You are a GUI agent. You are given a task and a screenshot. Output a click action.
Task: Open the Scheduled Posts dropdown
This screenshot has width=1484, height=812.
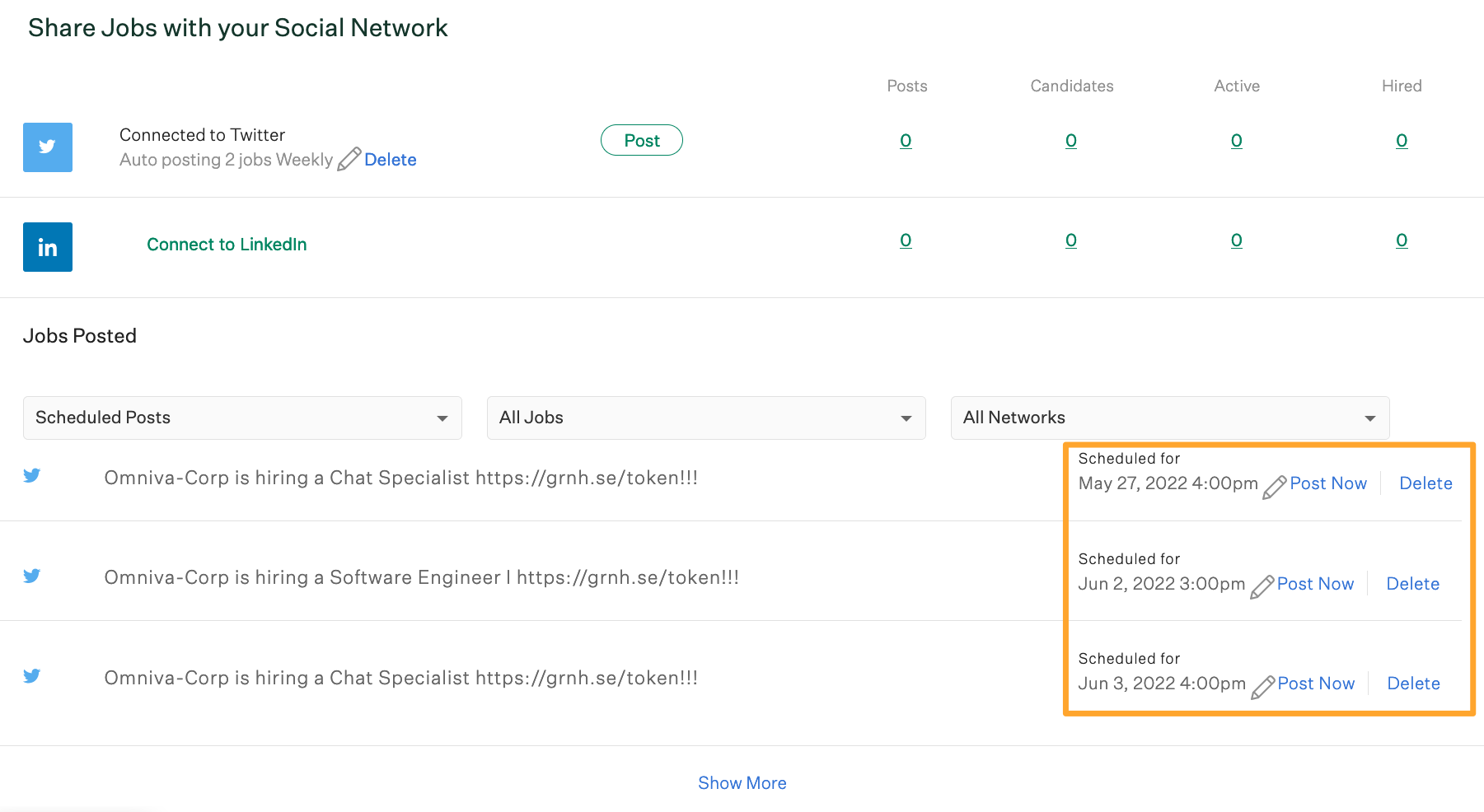click(x=242, y=418)
